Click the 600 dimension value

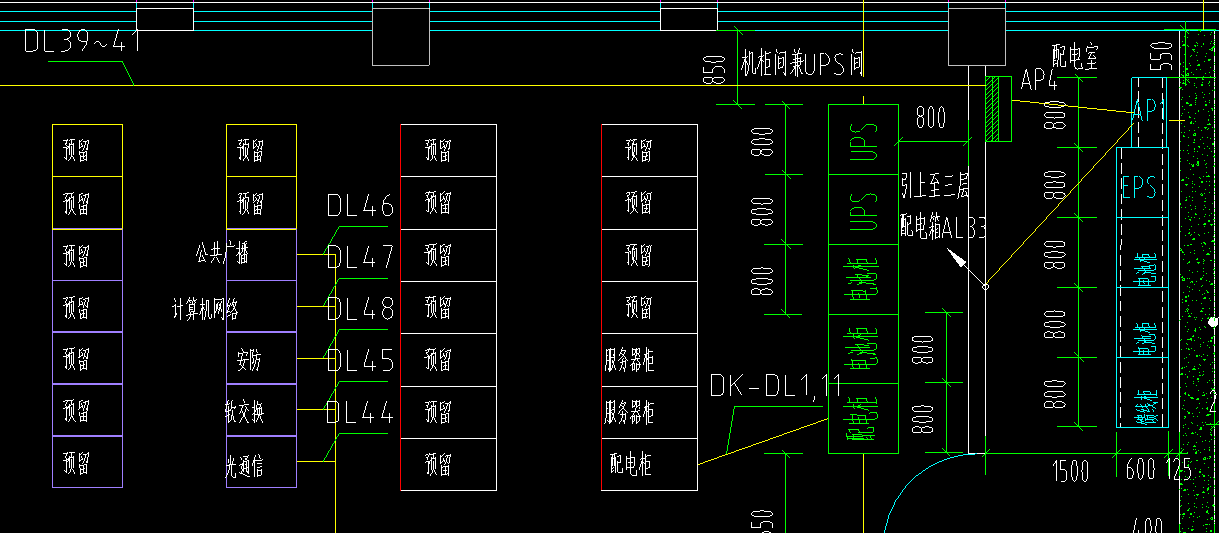click(x=1142, y=470)
